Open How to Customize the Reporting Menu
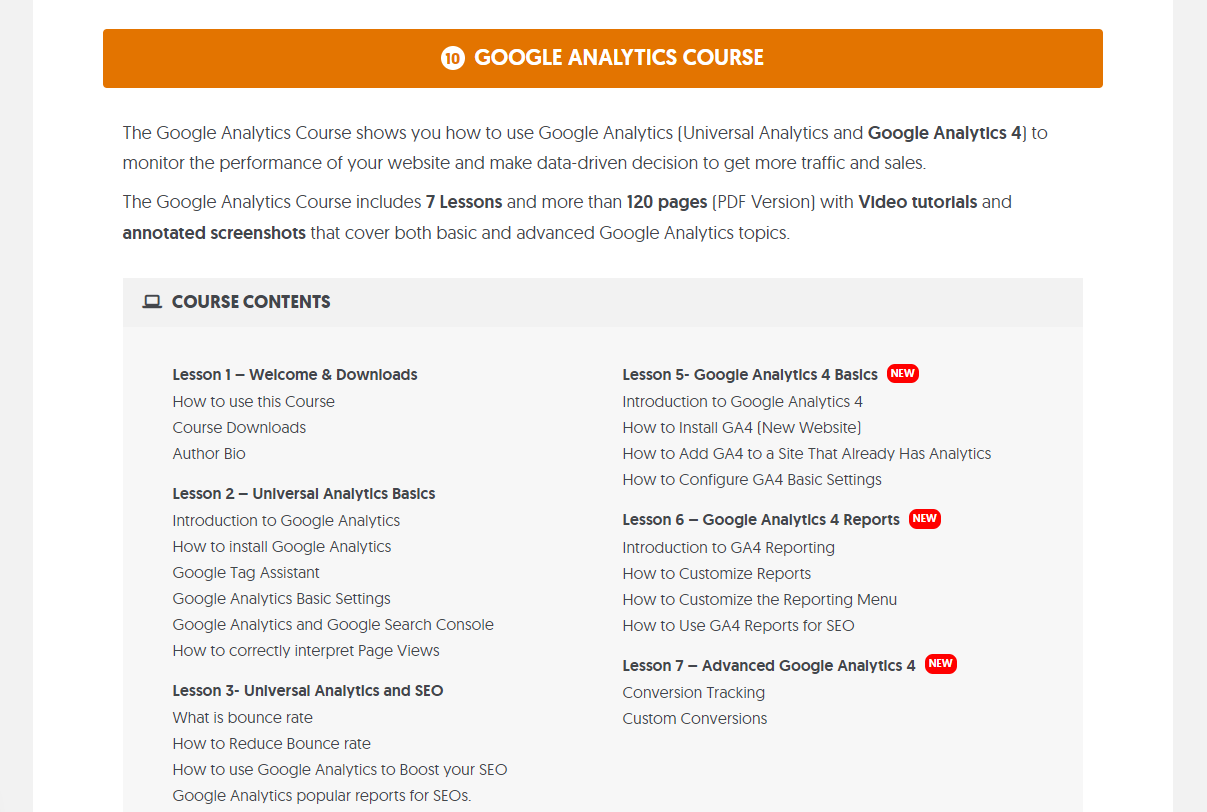Viewport: 1207px width, 812px height. tap(760, 599)
